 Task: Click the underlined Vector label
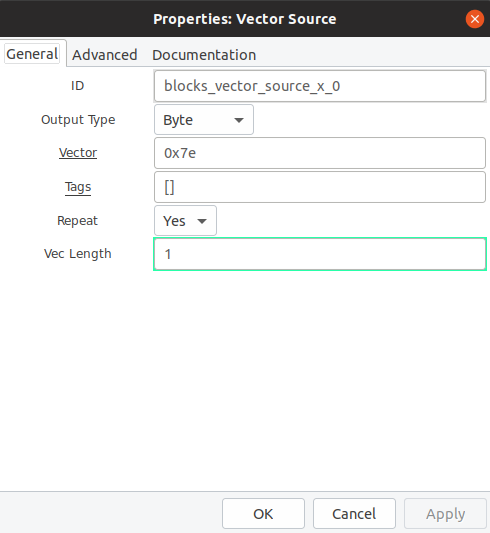78,153
